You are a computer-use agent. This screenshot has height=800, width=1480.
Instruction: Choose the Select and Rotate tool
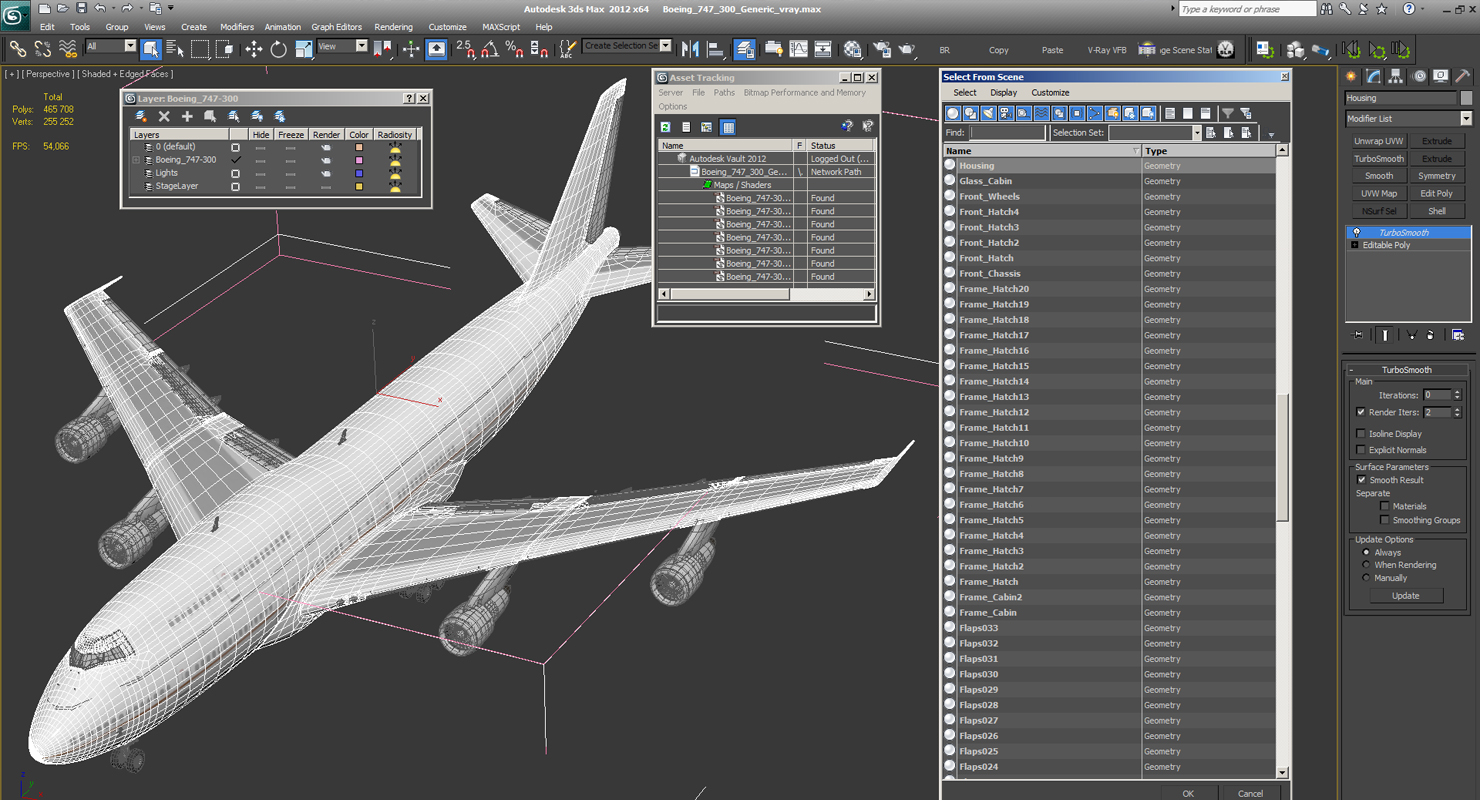pyautogui.click(x=278, y=48)
